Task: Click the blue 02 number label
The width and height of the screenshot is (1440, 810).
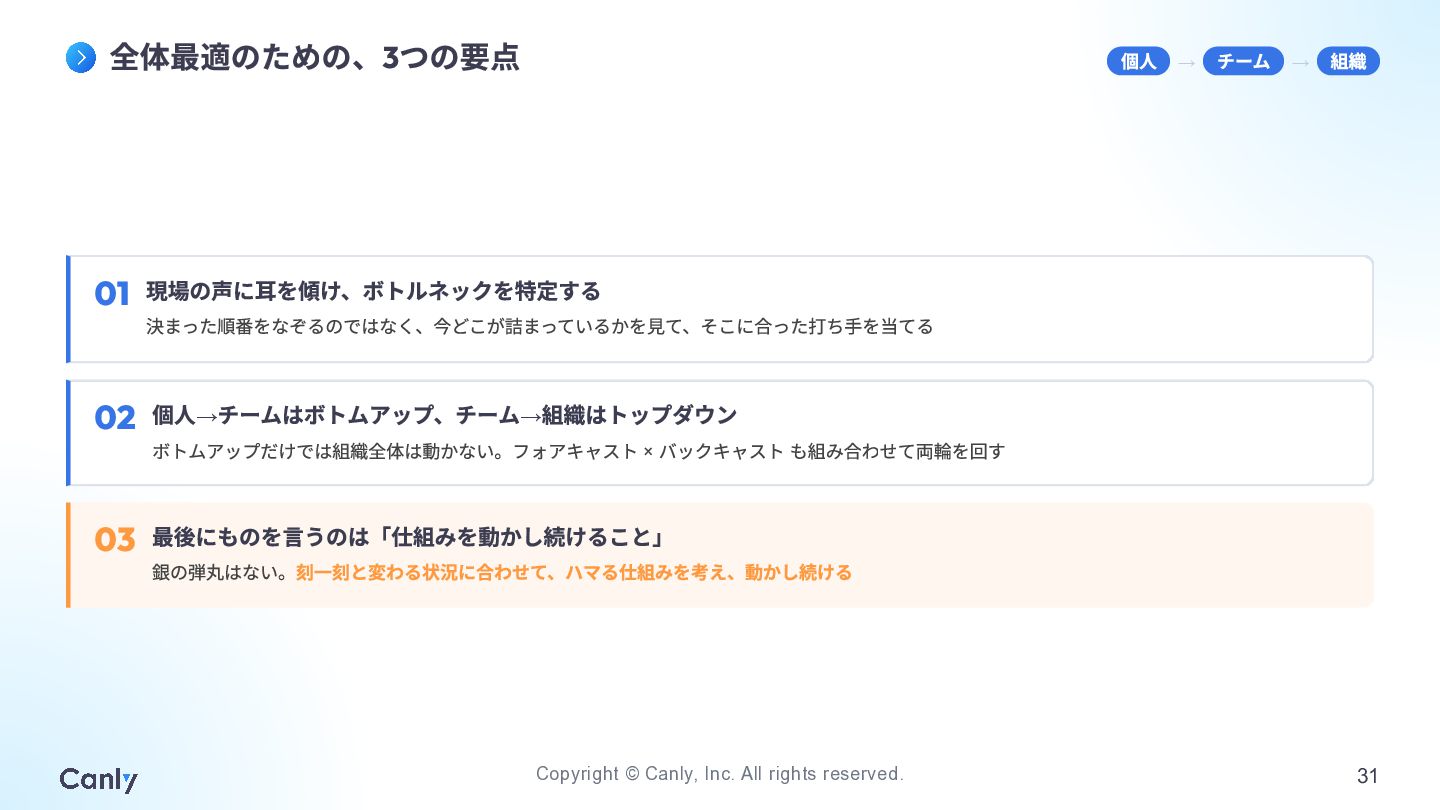Action: click(x=115, y=418)
